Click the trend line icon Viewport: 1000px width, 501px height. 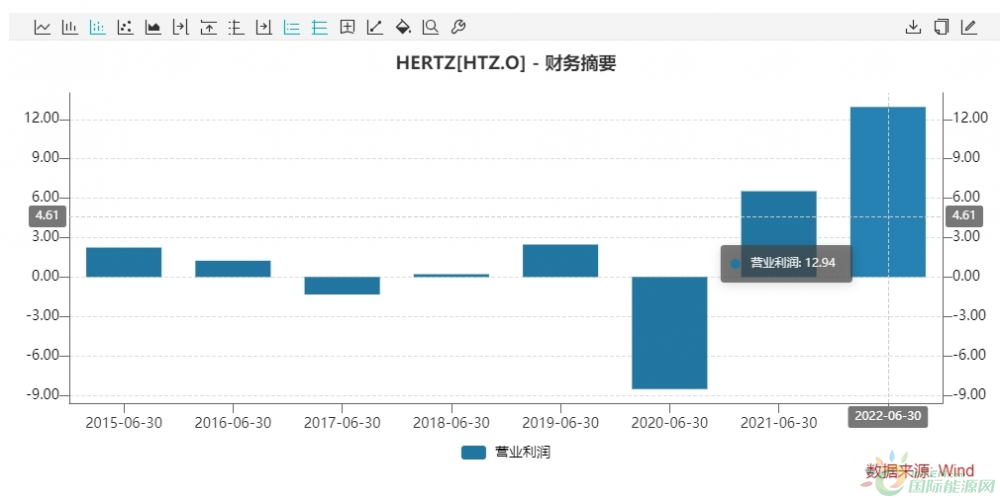[x=375, y=27]
